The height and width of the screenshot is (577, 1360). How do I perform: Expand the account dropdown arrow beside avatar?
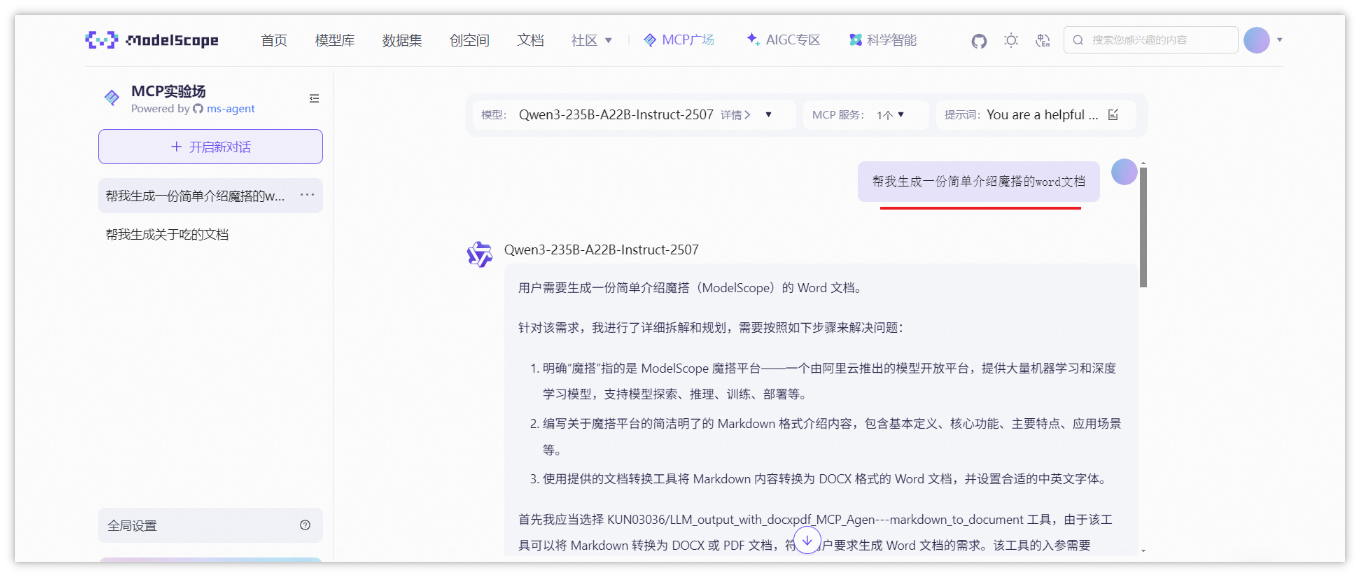click(x=1280, y=41)
